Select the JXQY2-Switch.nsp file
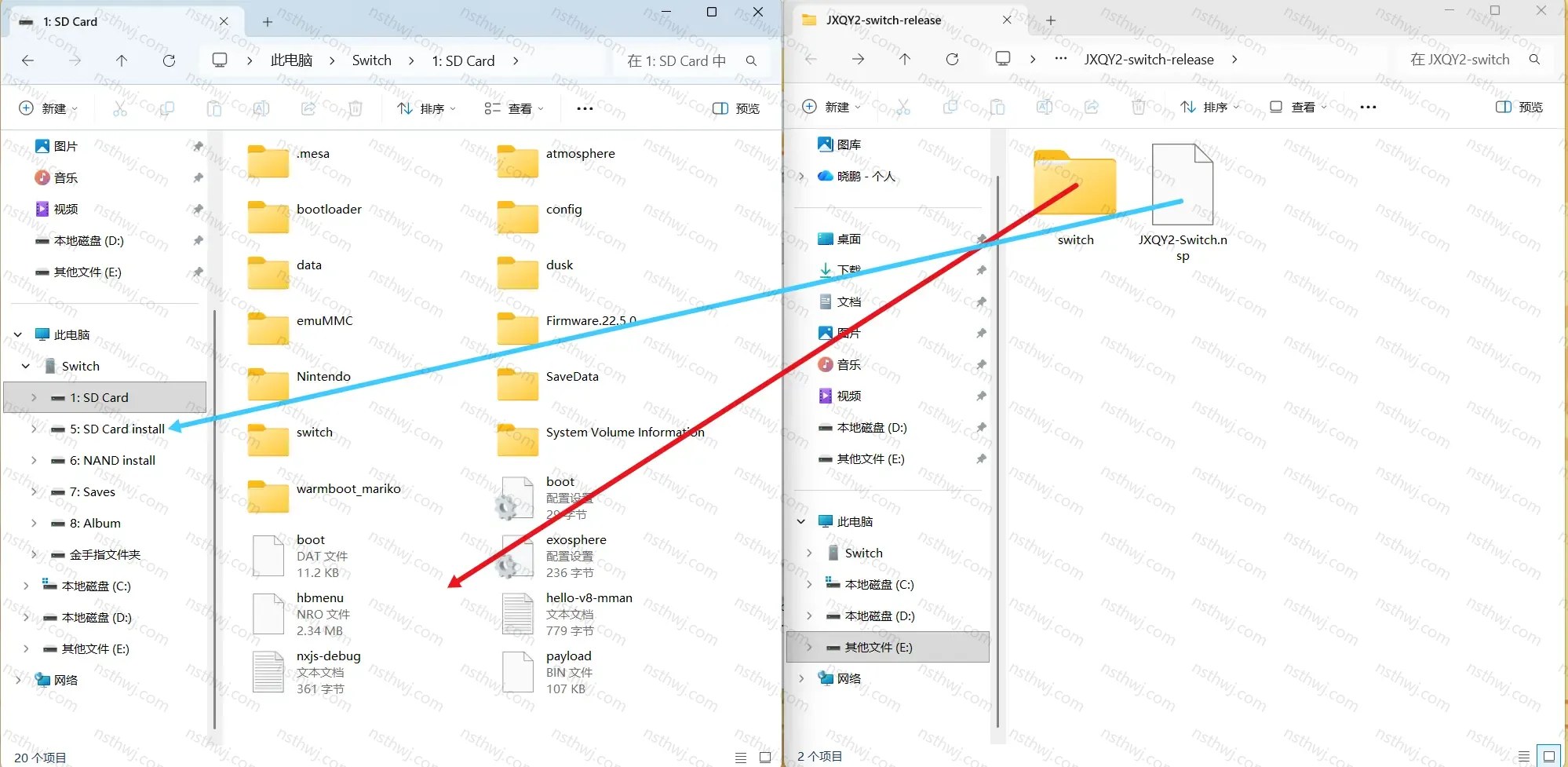The image size is (1568, 767). click(1183, 203)
